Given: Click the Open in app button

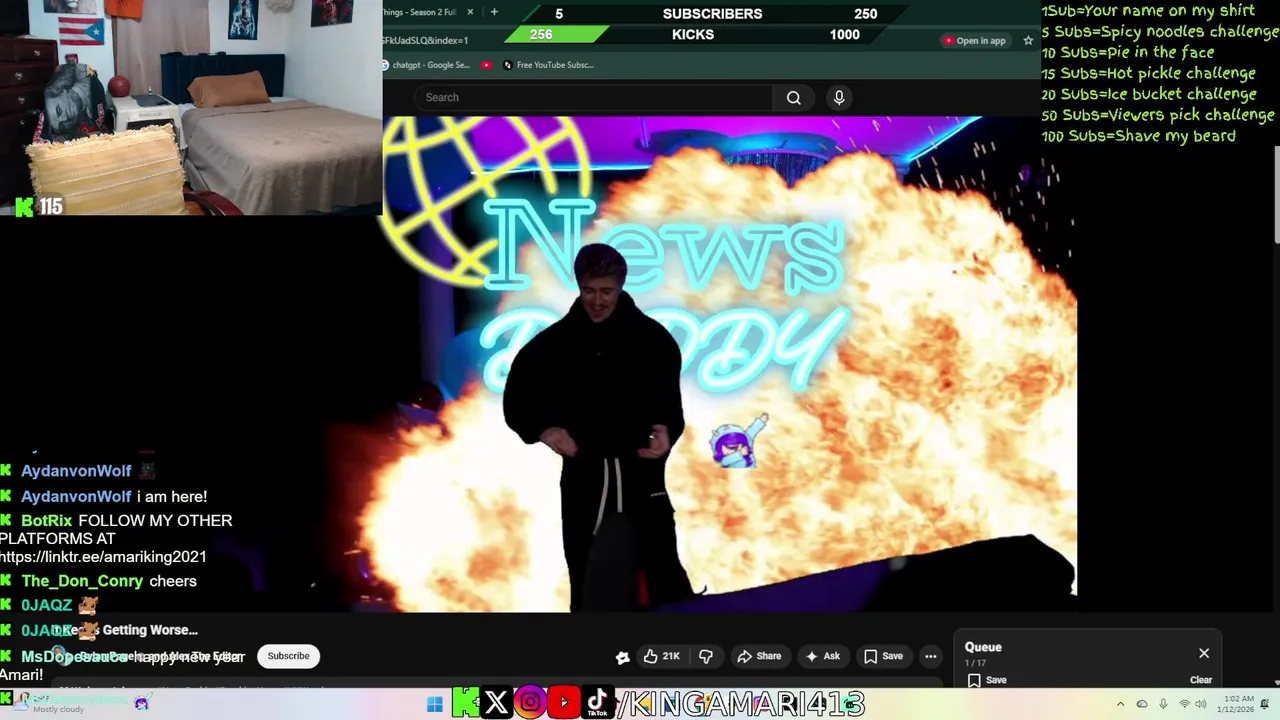Looking at the screenshot, I should [x=975, y=41].
